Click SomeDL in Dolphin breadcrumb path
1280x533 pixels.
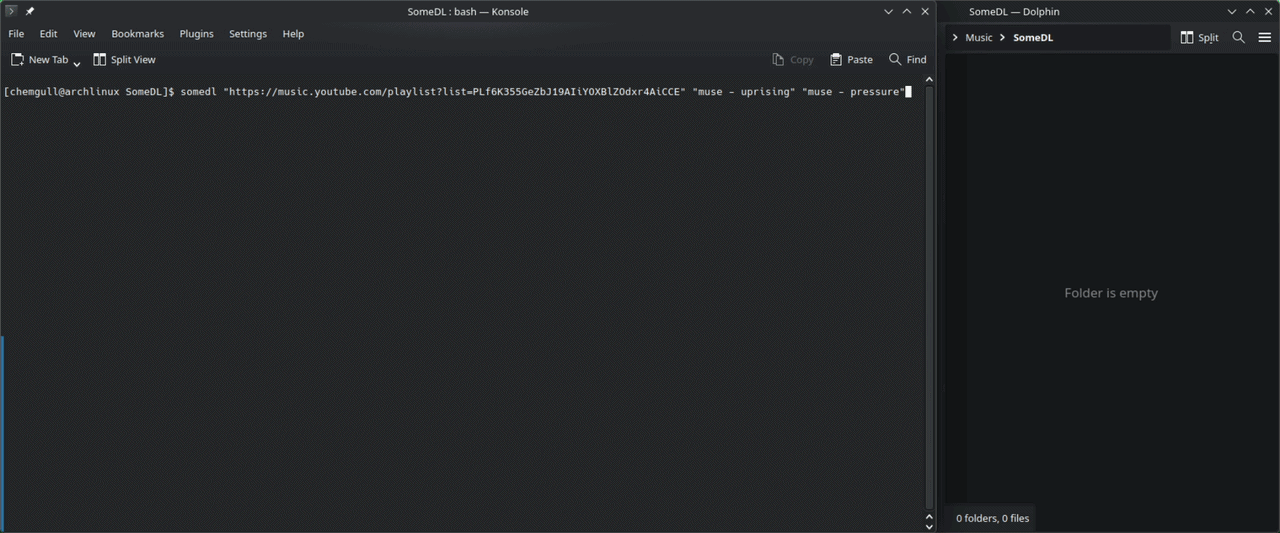[1033, 38]
